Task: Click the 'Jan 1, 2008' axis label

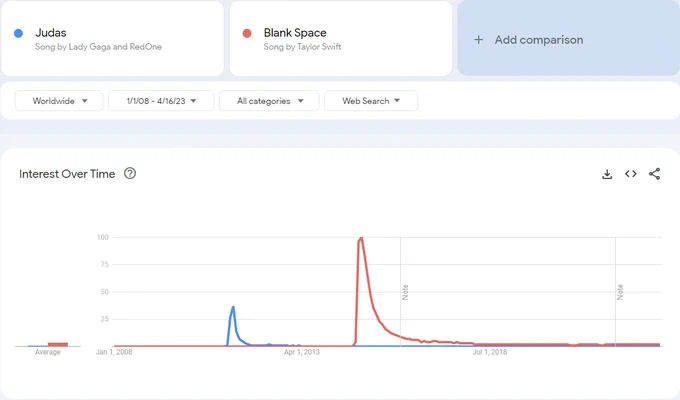Action: click(114, 352)
